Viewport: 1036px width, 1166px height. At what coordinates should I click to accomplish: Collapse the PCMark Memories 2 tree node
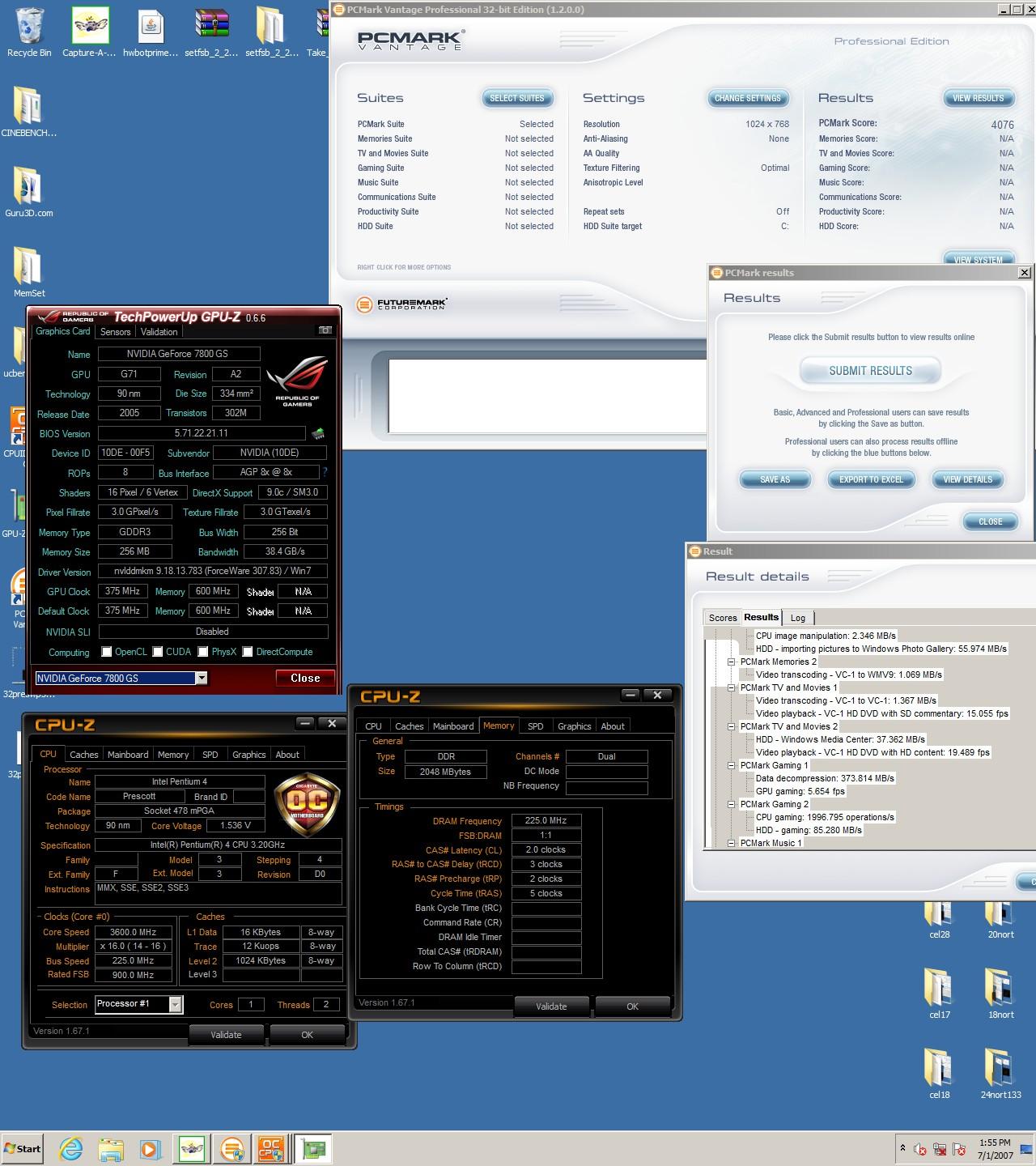point(731,662)
